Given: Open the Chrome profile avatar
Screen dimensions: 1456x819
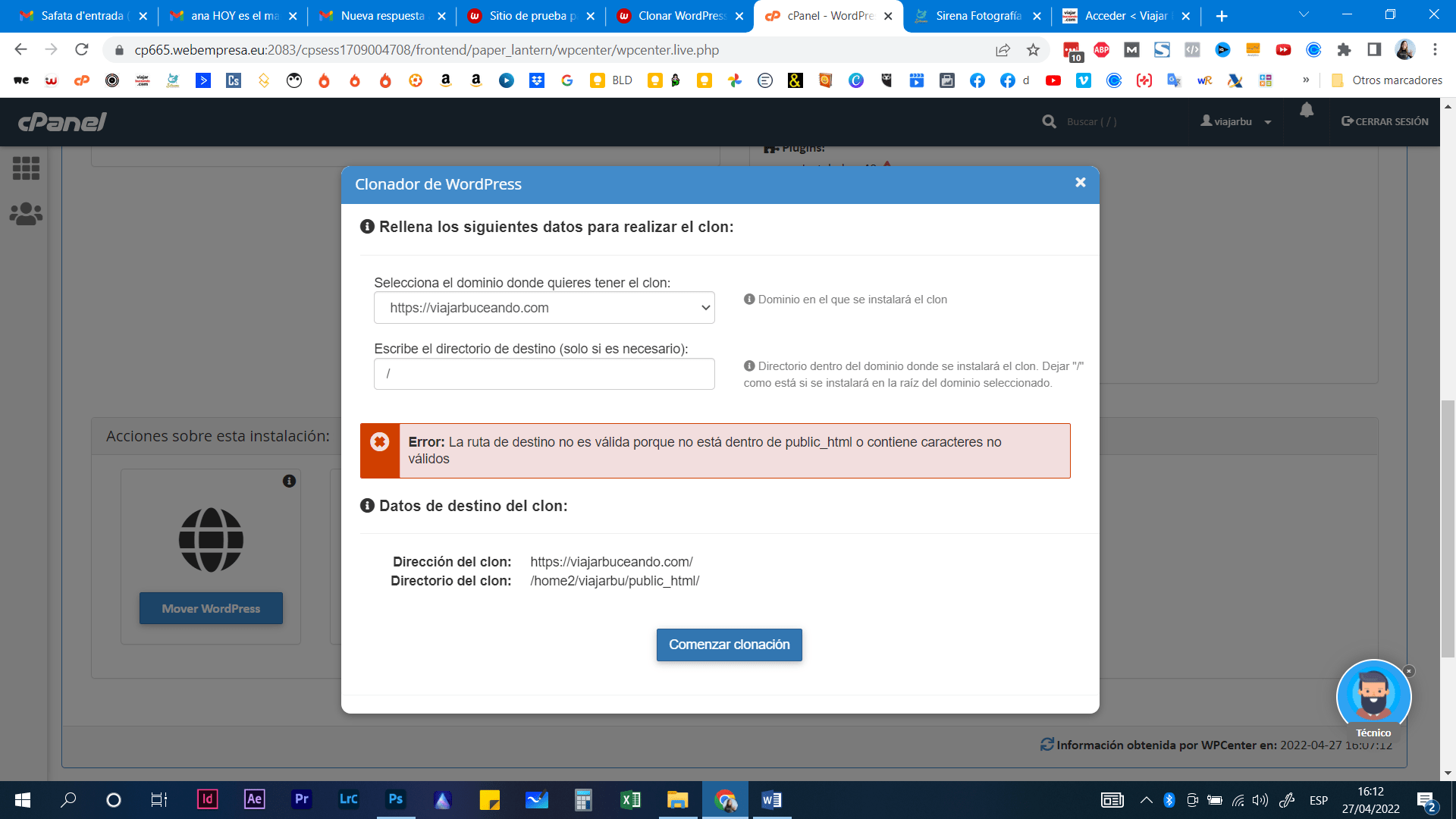Looking at the screenshot, I should pyautogui.click(x=1404, y=50).
